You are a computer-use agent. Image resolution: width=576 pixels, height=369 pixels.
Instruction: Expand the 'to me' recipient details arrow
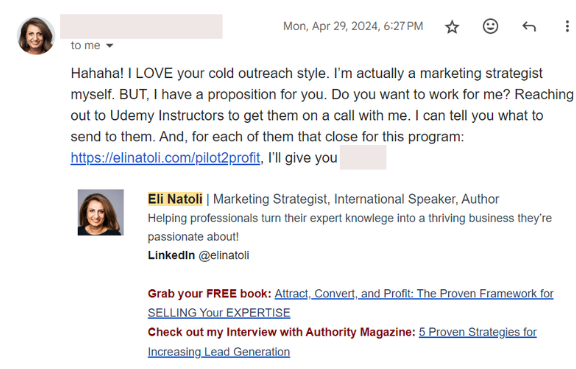pyautogui.click(x=109, y=46)
